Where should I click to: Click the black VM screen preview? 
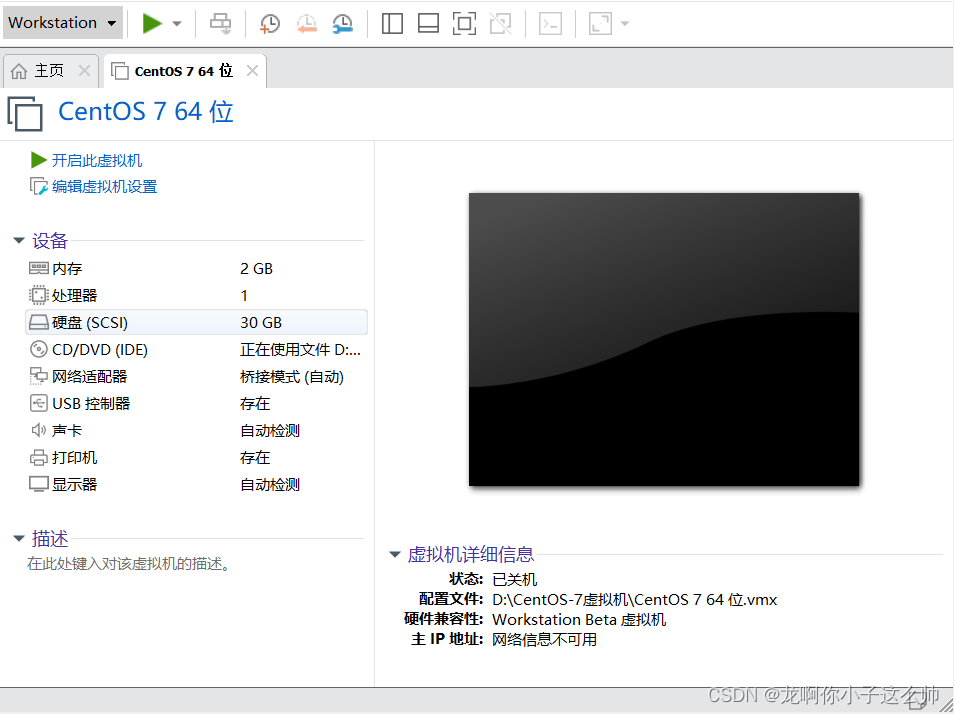[x=664, y=339]
